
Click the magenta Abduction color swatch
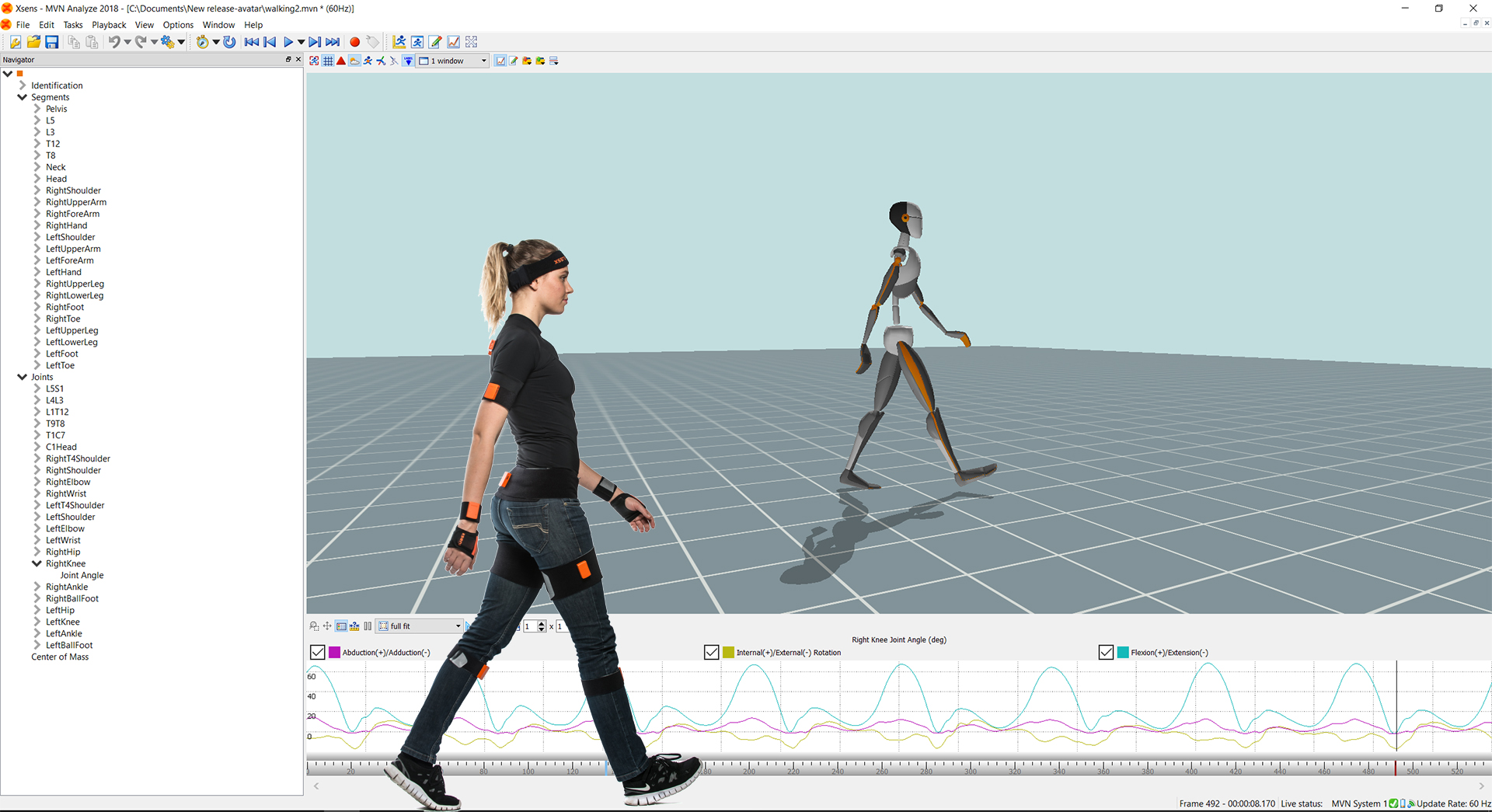[x=334, y=653]
